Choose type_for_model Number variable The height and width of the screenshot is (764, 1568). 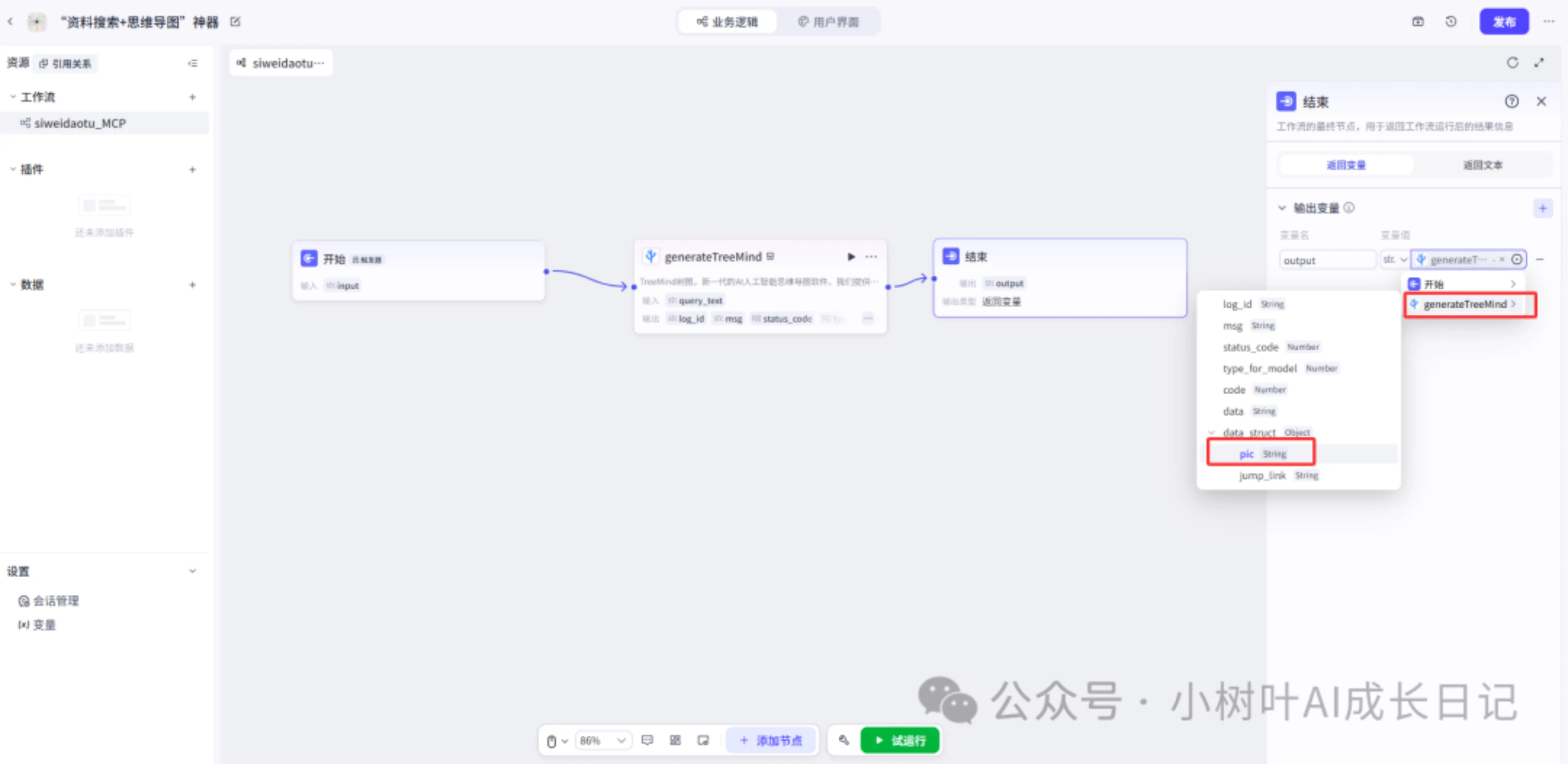click(x=1298, y=368)
